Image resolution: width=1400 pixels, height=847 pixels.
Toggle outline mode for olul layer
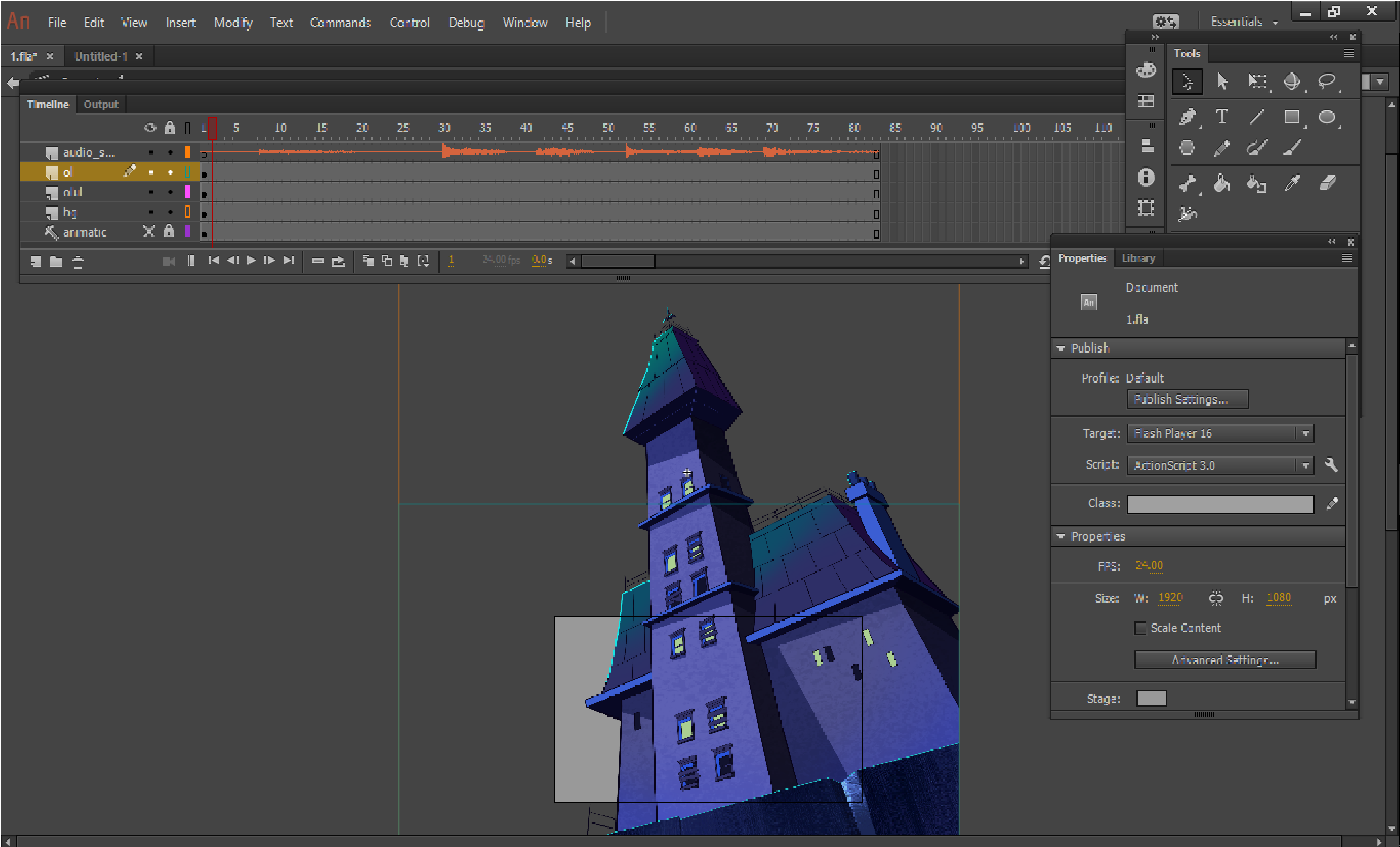click(187, 192)
